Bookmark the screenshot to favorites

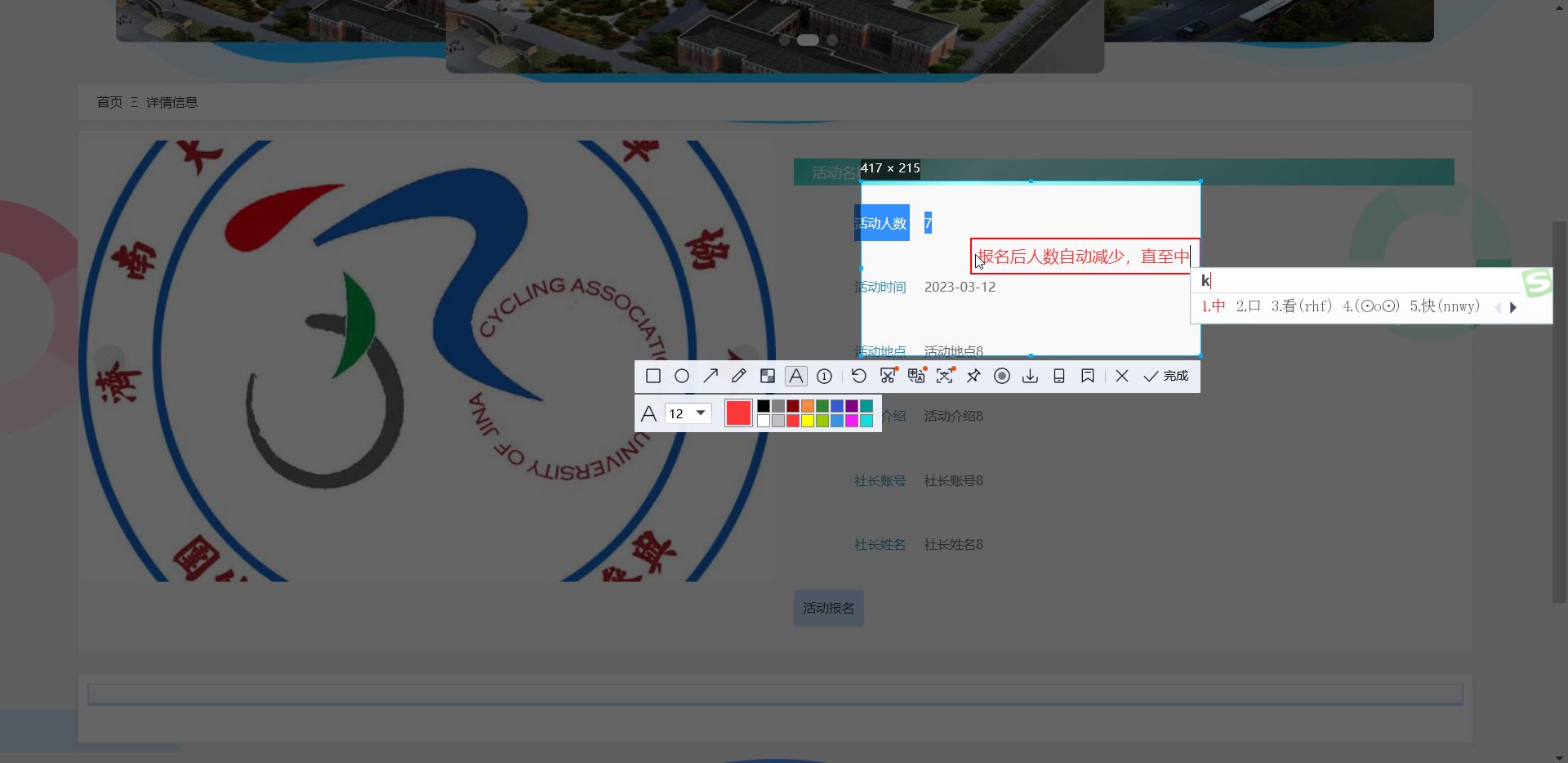[x=1088, y=376]
